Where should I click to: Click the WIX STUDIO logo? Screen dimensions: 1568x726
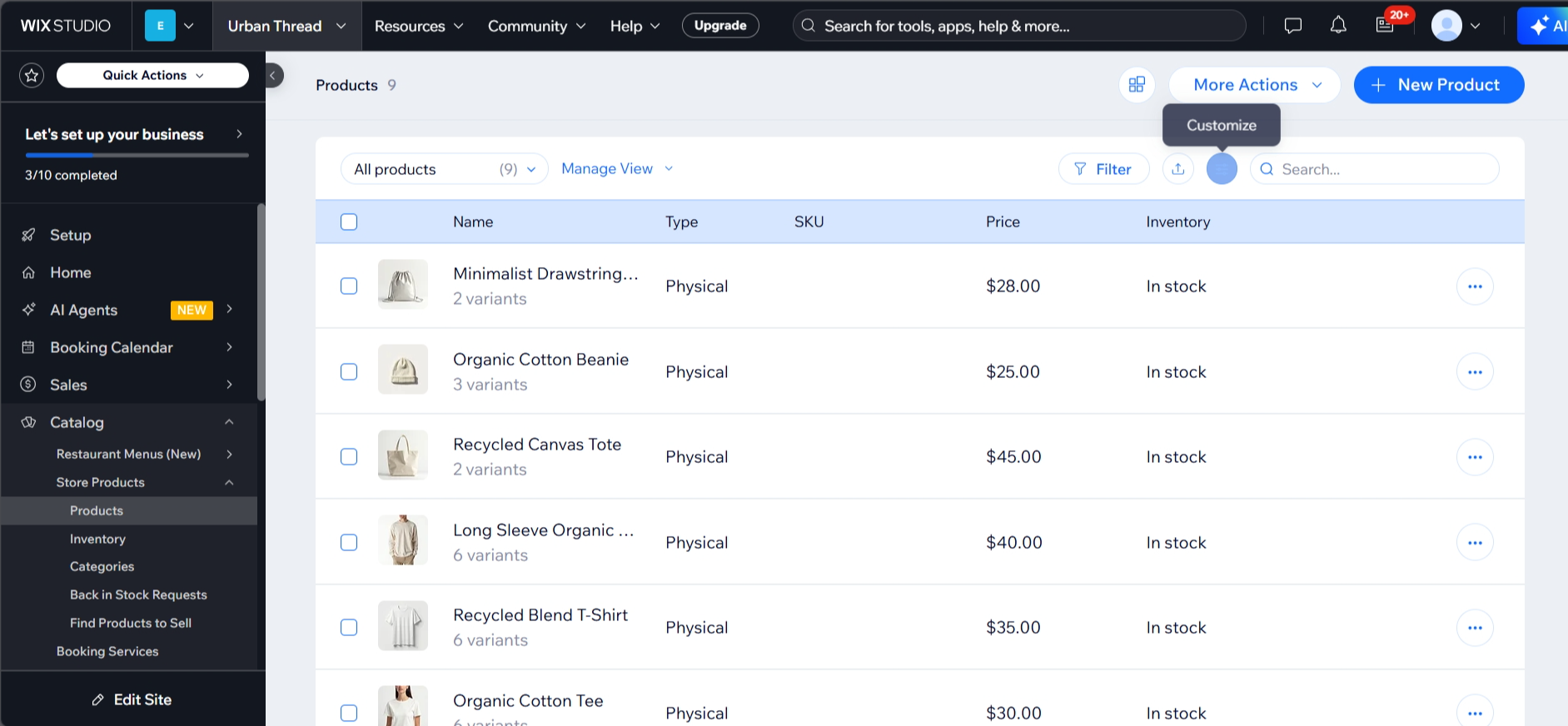[66, 26]
